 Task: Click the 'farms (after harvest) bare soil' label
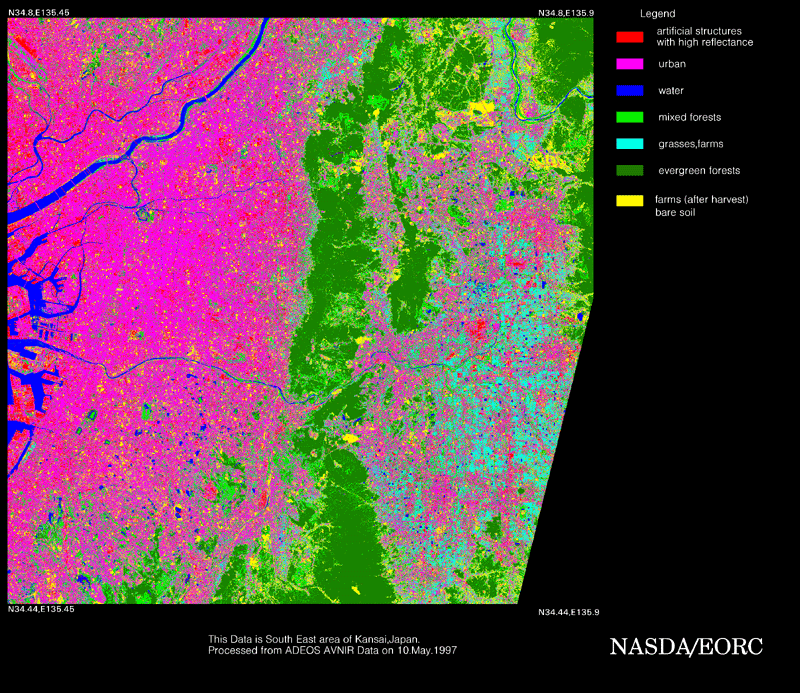coord(702,206)
